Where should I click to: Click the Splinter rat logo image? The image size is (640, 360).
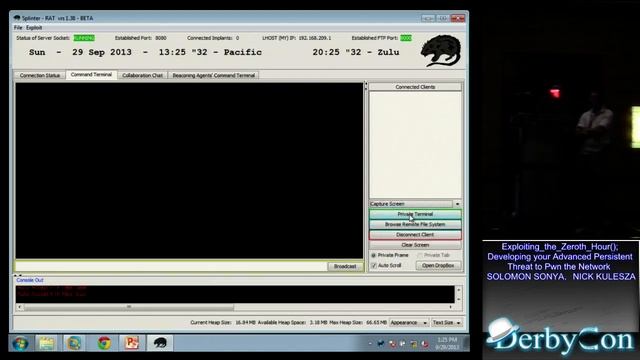coord(441,51)
